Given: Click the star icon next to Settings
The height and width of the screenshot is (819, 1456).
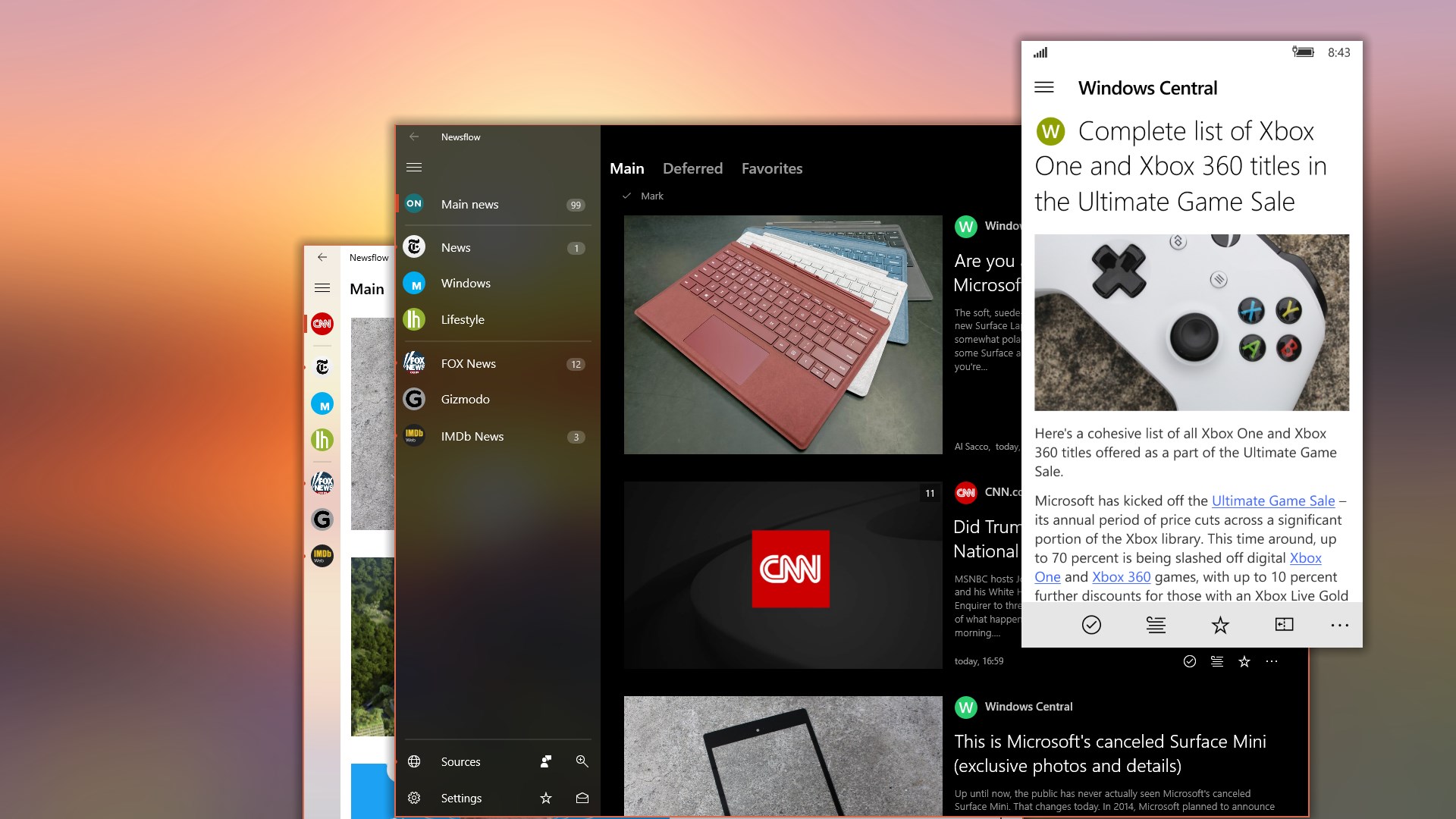Looking at the screenshot, I should 545,798.
